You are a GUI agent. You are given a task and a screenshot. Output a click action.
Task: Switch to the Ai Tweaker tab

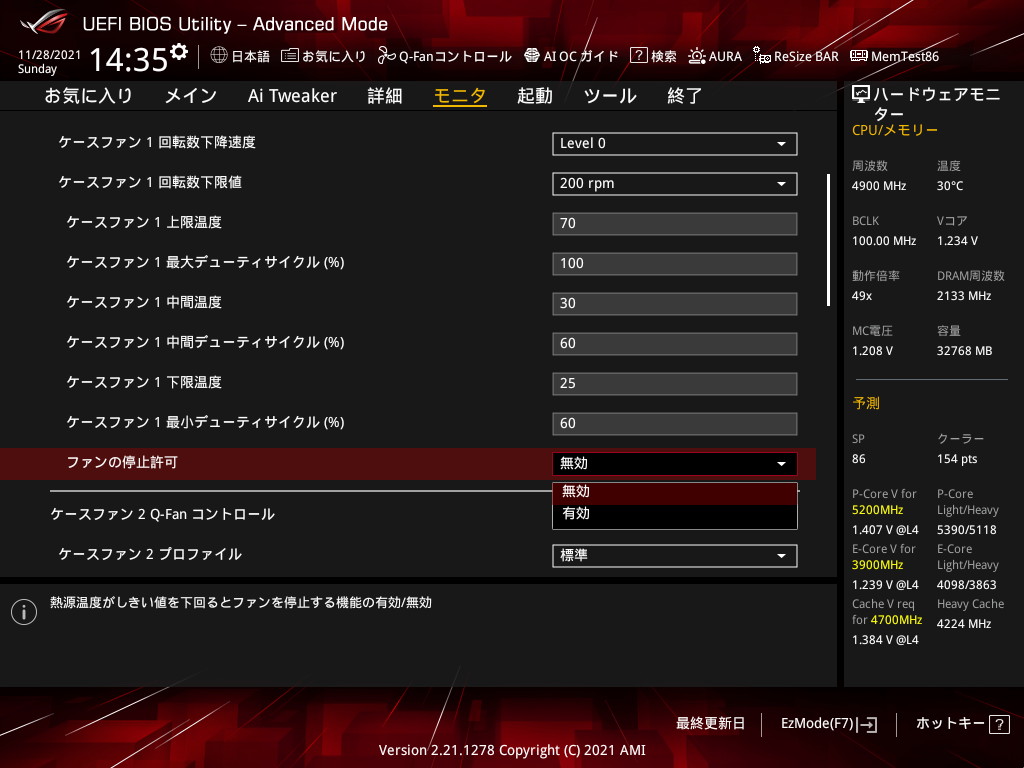click(292, 96)
